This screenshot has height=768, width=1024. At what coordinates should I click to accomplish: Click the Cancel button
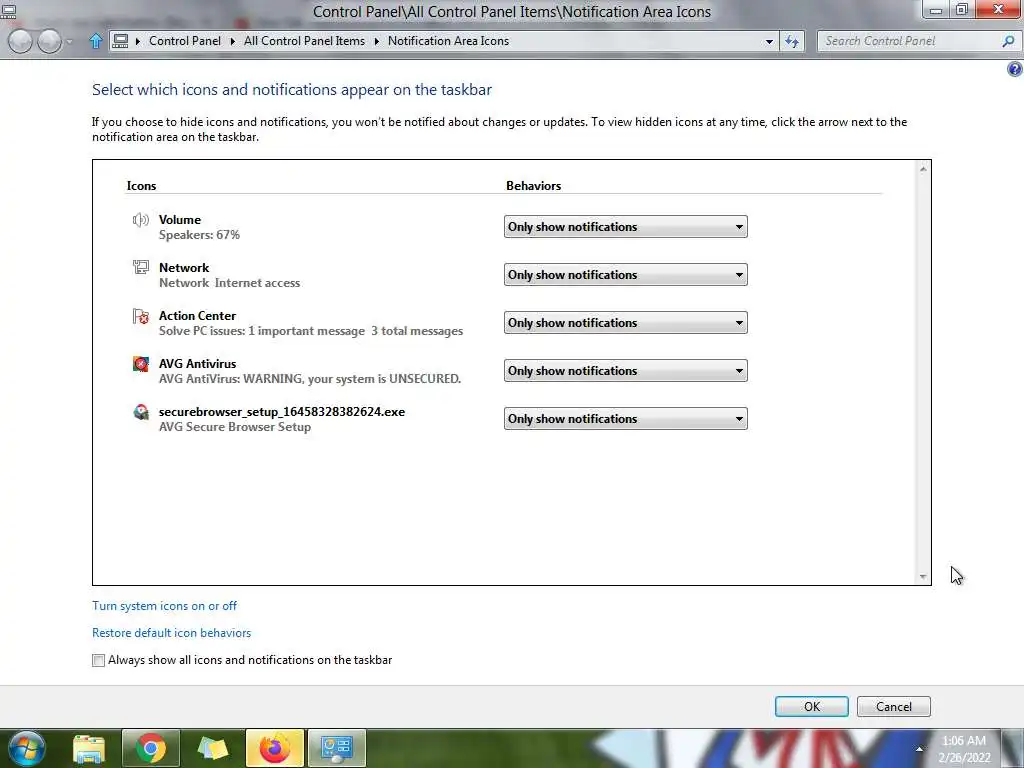pyautogui.click(x=893, y=707)
